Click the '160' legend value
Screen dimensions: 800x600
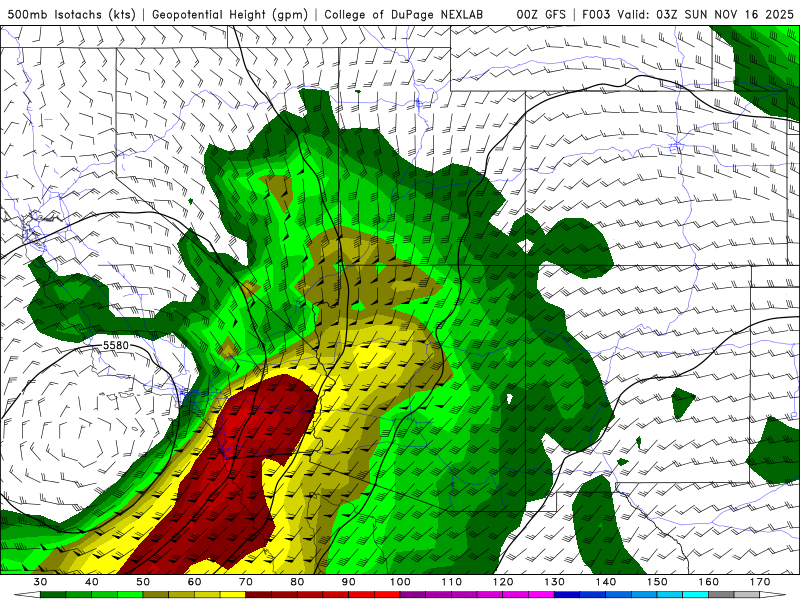click(x=708, y=582)
